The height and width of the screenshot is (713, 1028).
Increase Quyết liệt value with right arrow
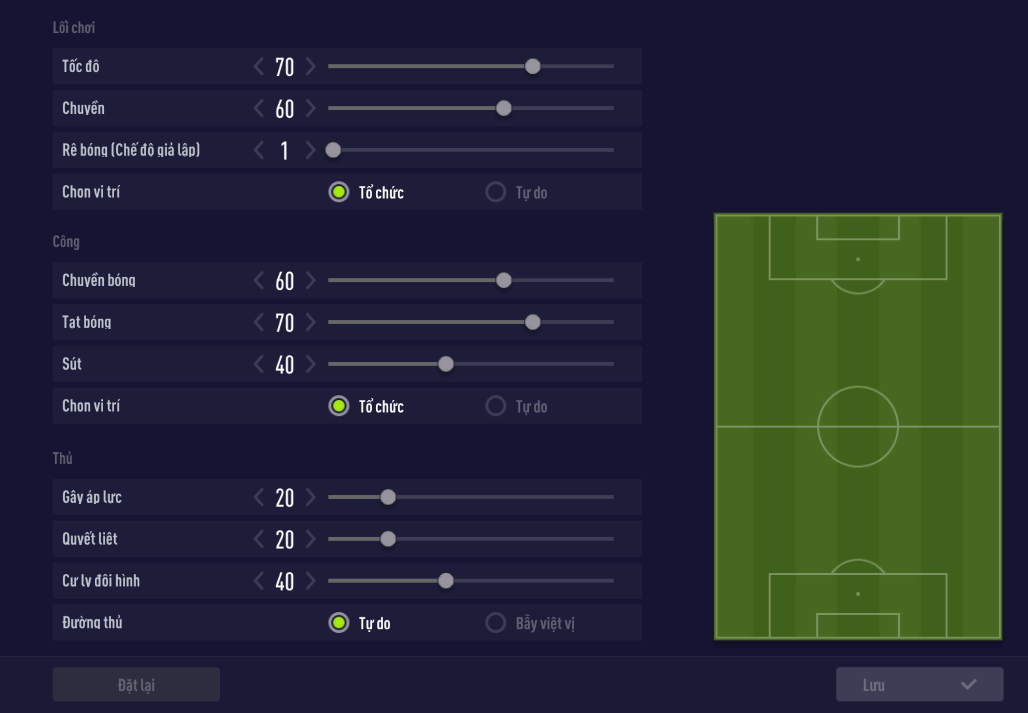click(310, 539)
